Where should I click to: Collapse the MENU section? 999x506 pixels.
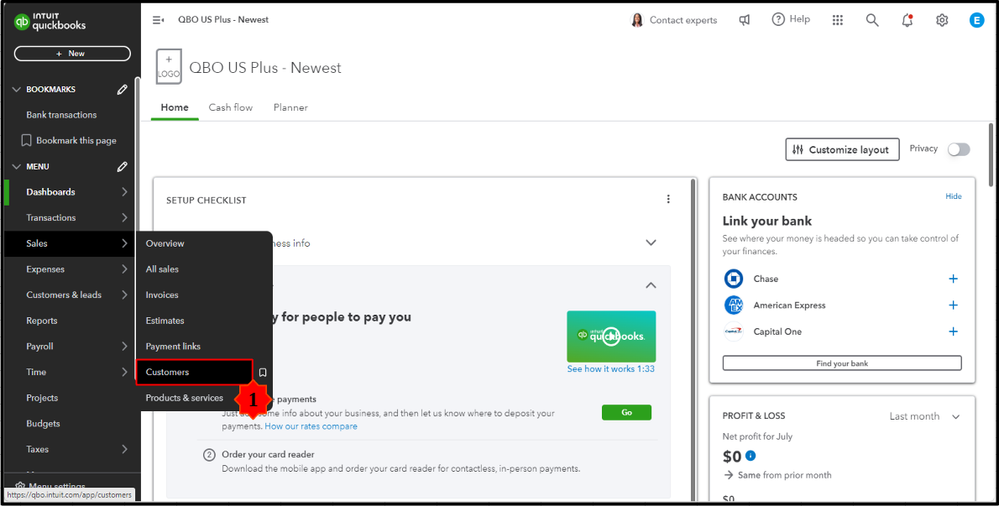17,167
